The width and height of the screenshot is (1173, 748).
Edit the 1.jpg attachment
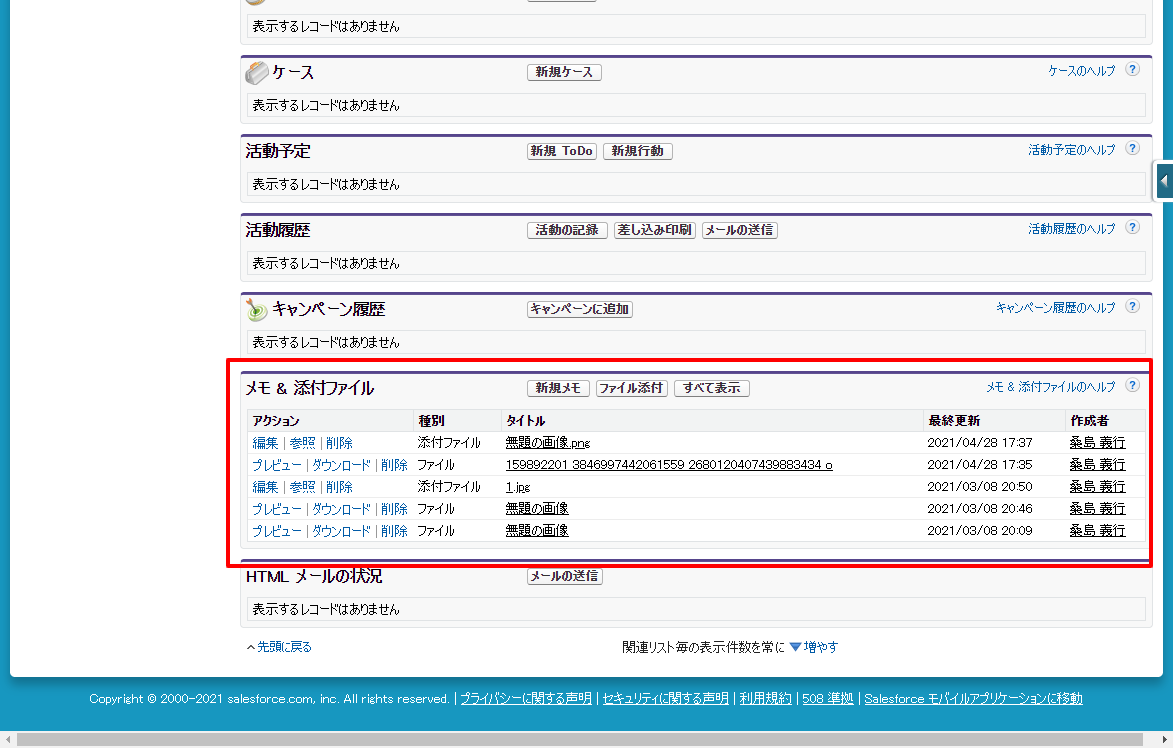(265, 487)
